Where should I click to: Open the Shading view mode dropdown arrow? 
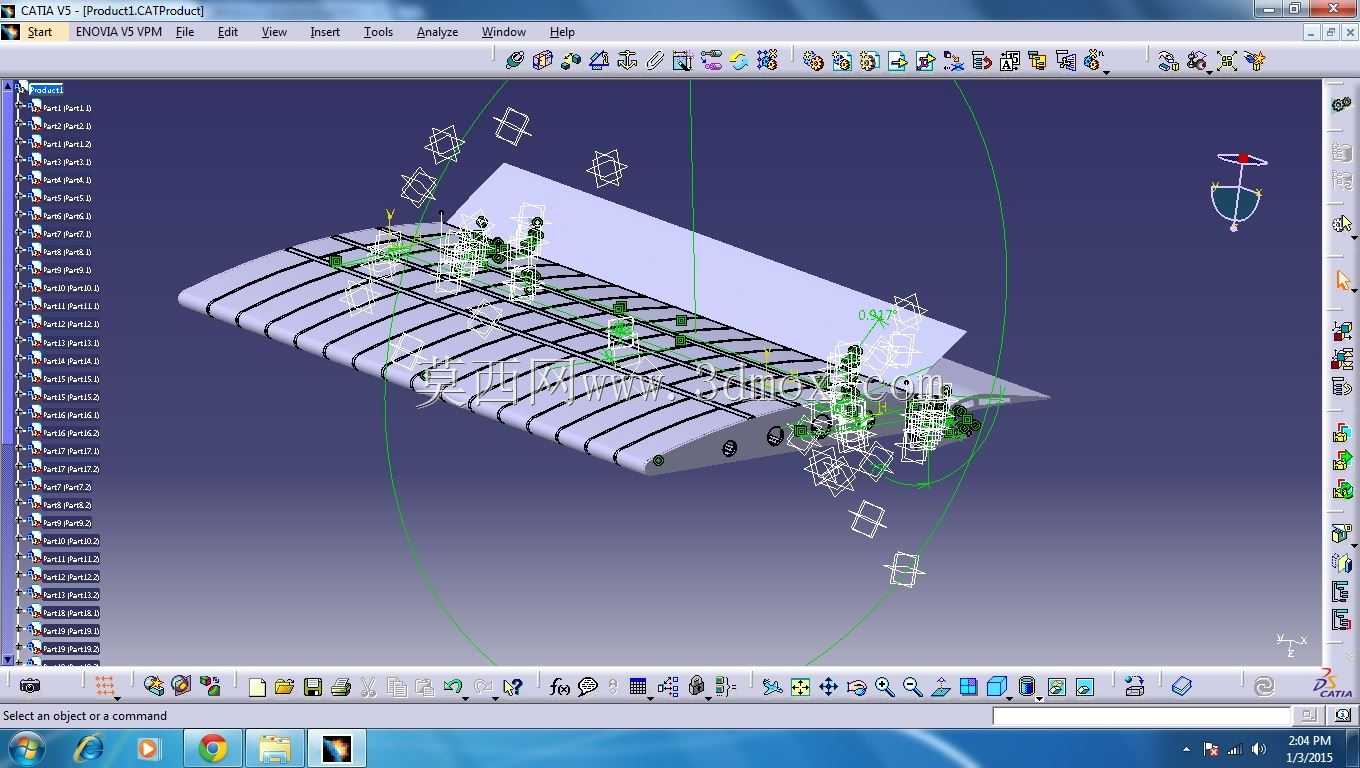point(1040,697)
